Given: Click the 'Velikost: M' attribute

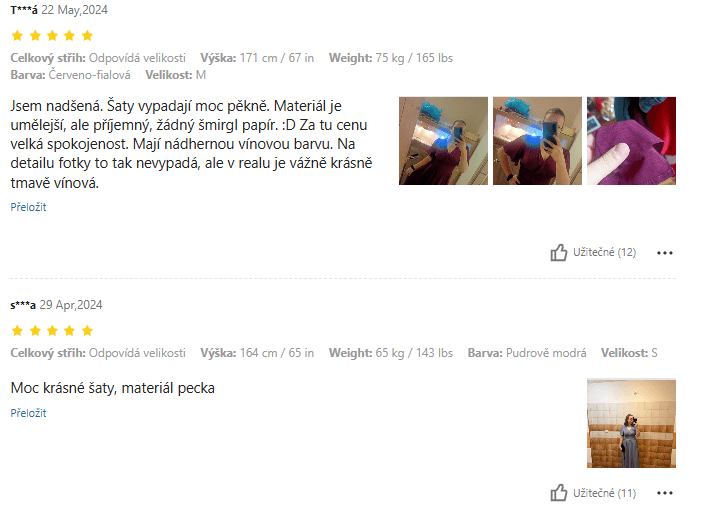Looking at the screenshot, I should [175, 75].
